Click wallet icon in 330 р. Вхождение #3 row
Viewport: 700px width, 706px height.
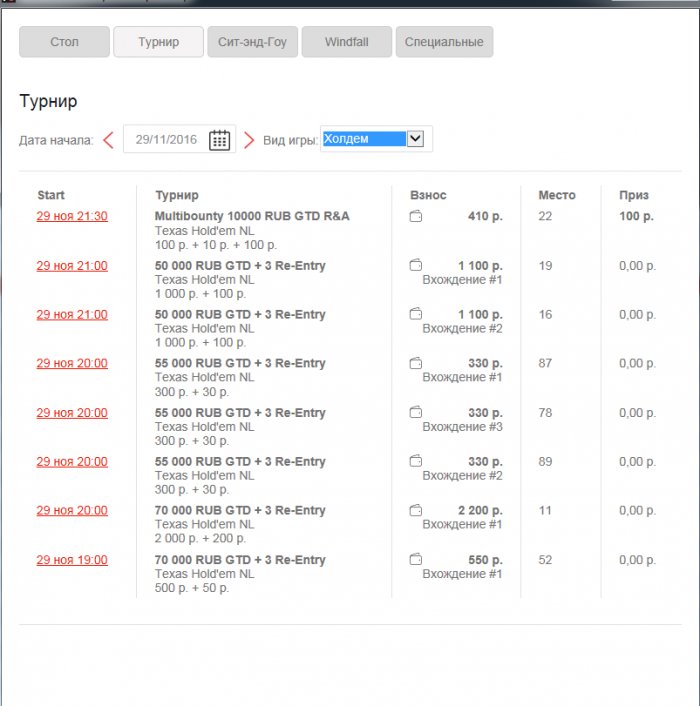tap(415, 412)
